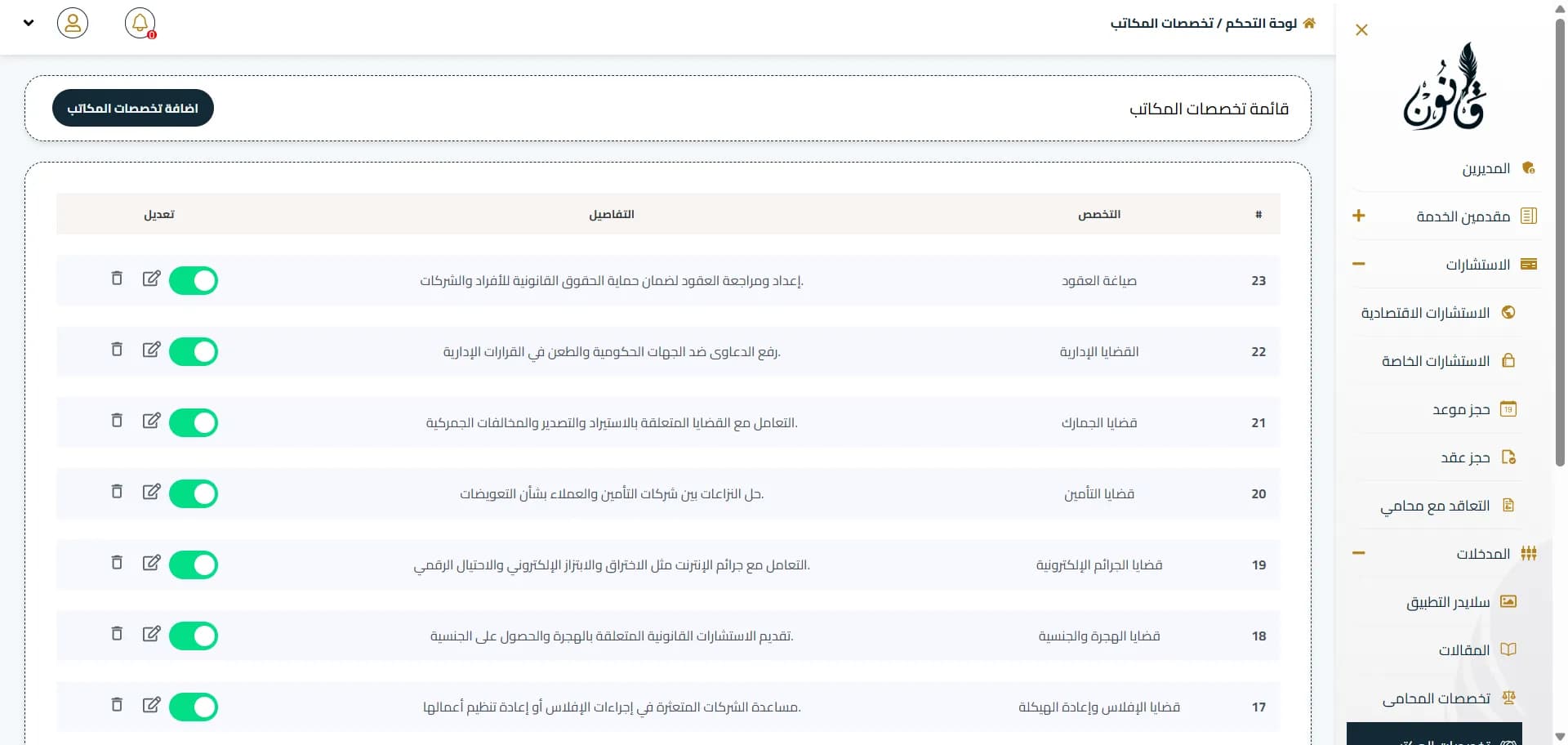Toggle status switch for قضايا الجرائم الإلكترونية
1568x745 pixels.
[x=194, y=565]
